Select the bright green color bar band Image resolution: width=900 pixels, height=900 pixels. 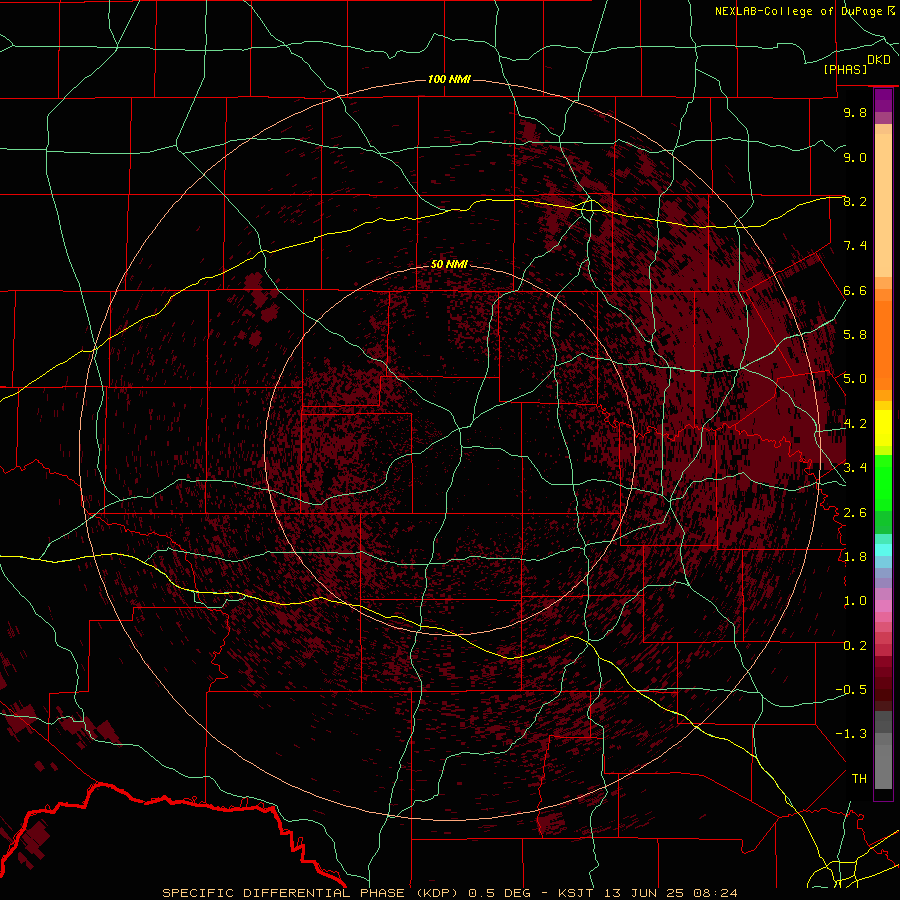click(883, 482)
